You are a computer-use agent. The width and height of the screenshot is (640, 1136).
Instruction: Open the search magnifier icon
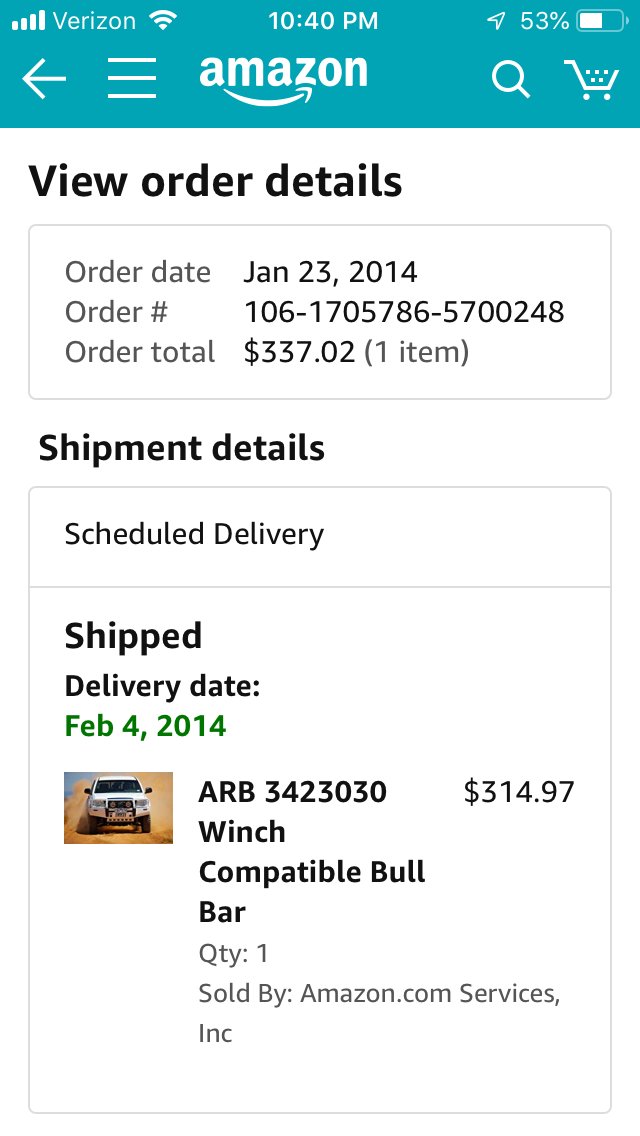[x=511, y=78]
